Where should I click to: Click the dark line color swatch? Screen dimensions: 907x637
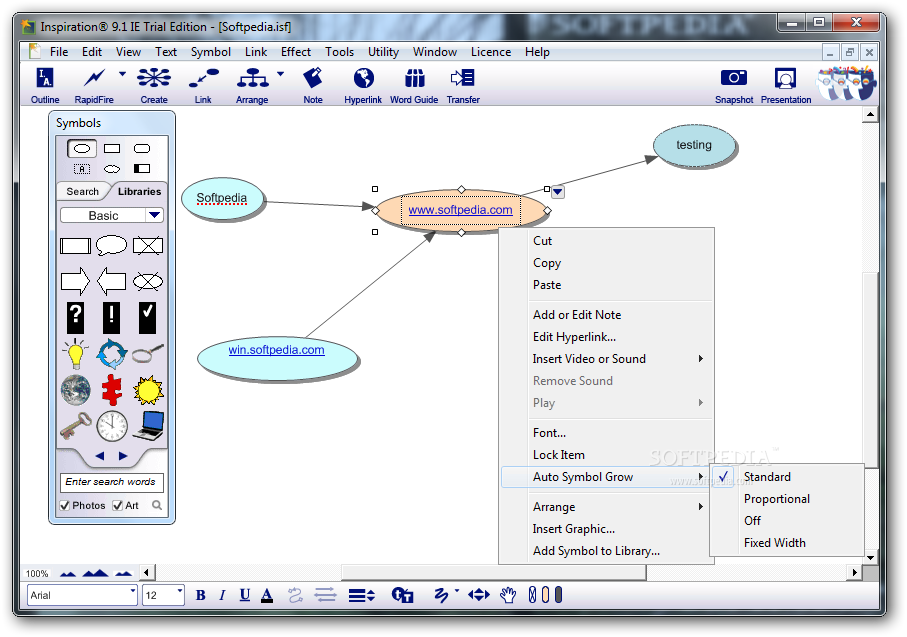[558, 595]
